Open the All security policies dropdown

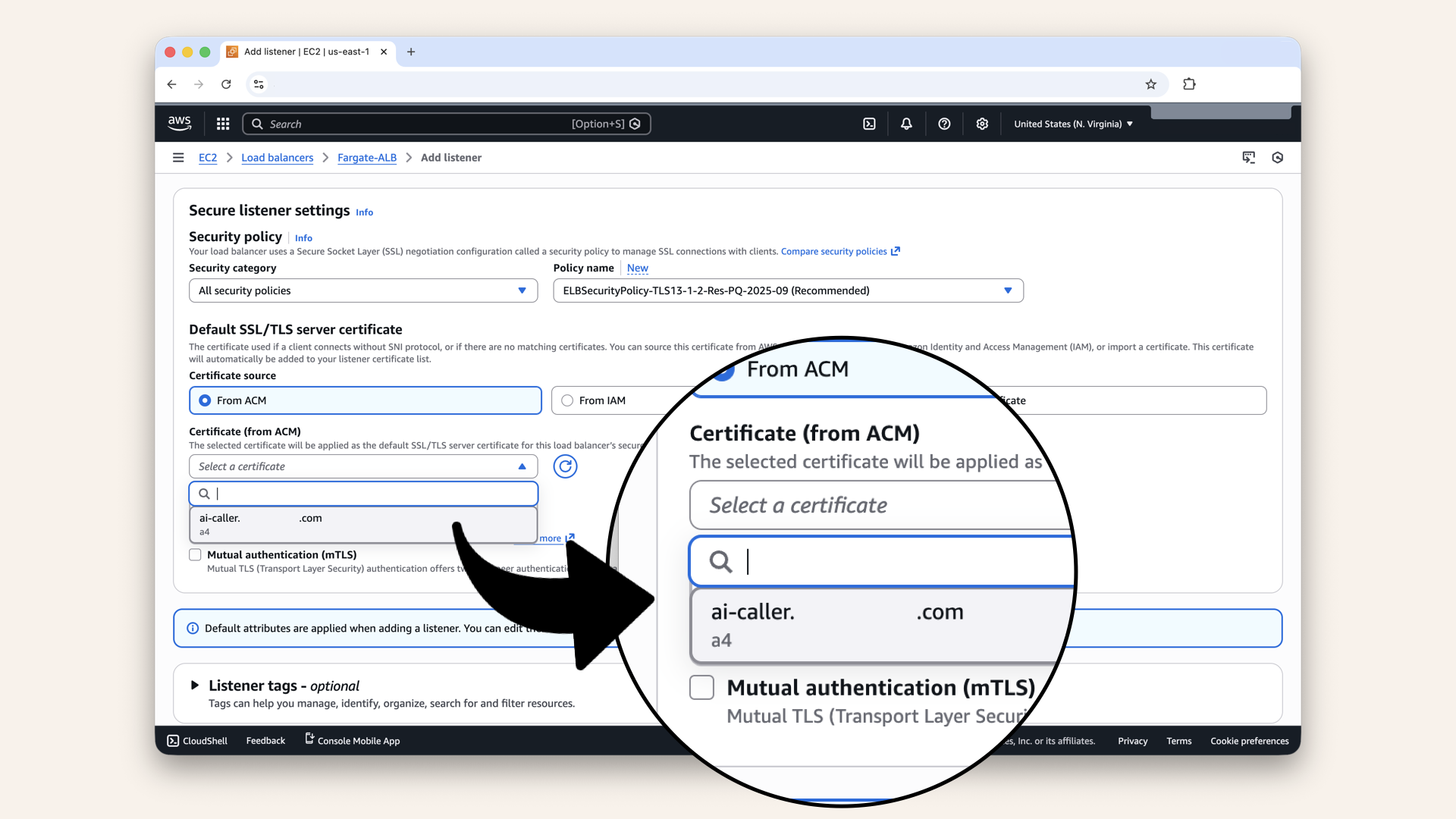pos(362,290)
